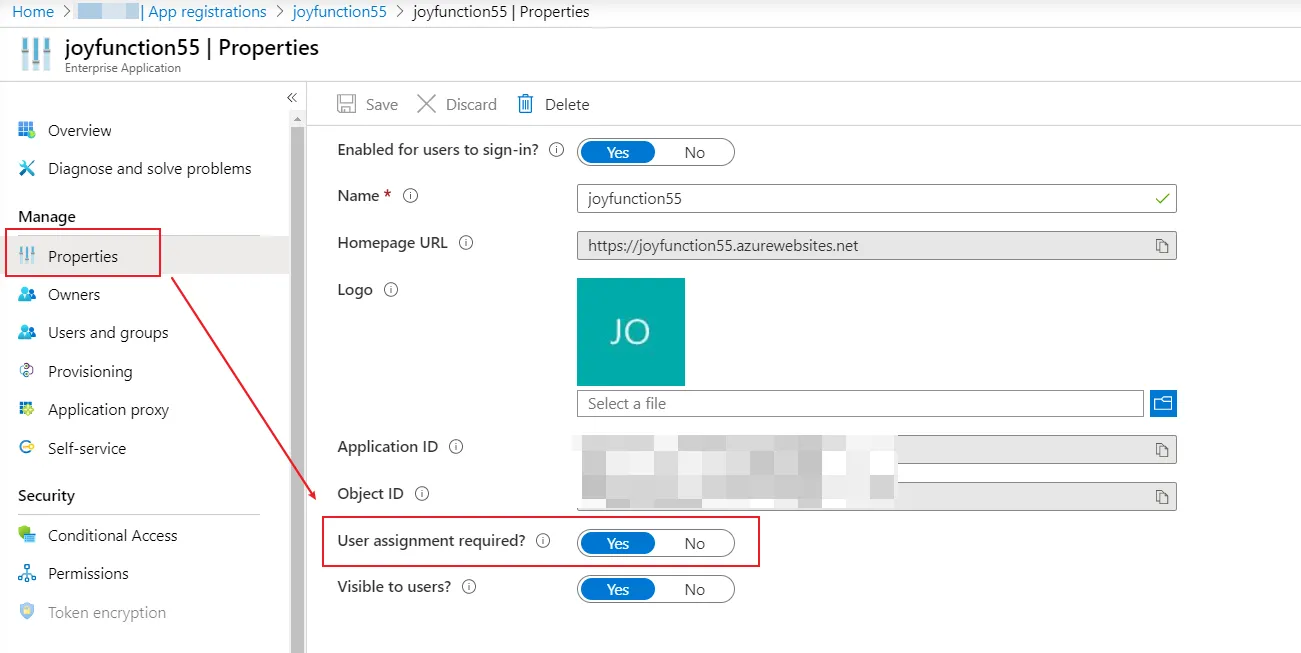Set Visible to users to Yes
This screenshot has height=653, width=1301.
[618, 589]
